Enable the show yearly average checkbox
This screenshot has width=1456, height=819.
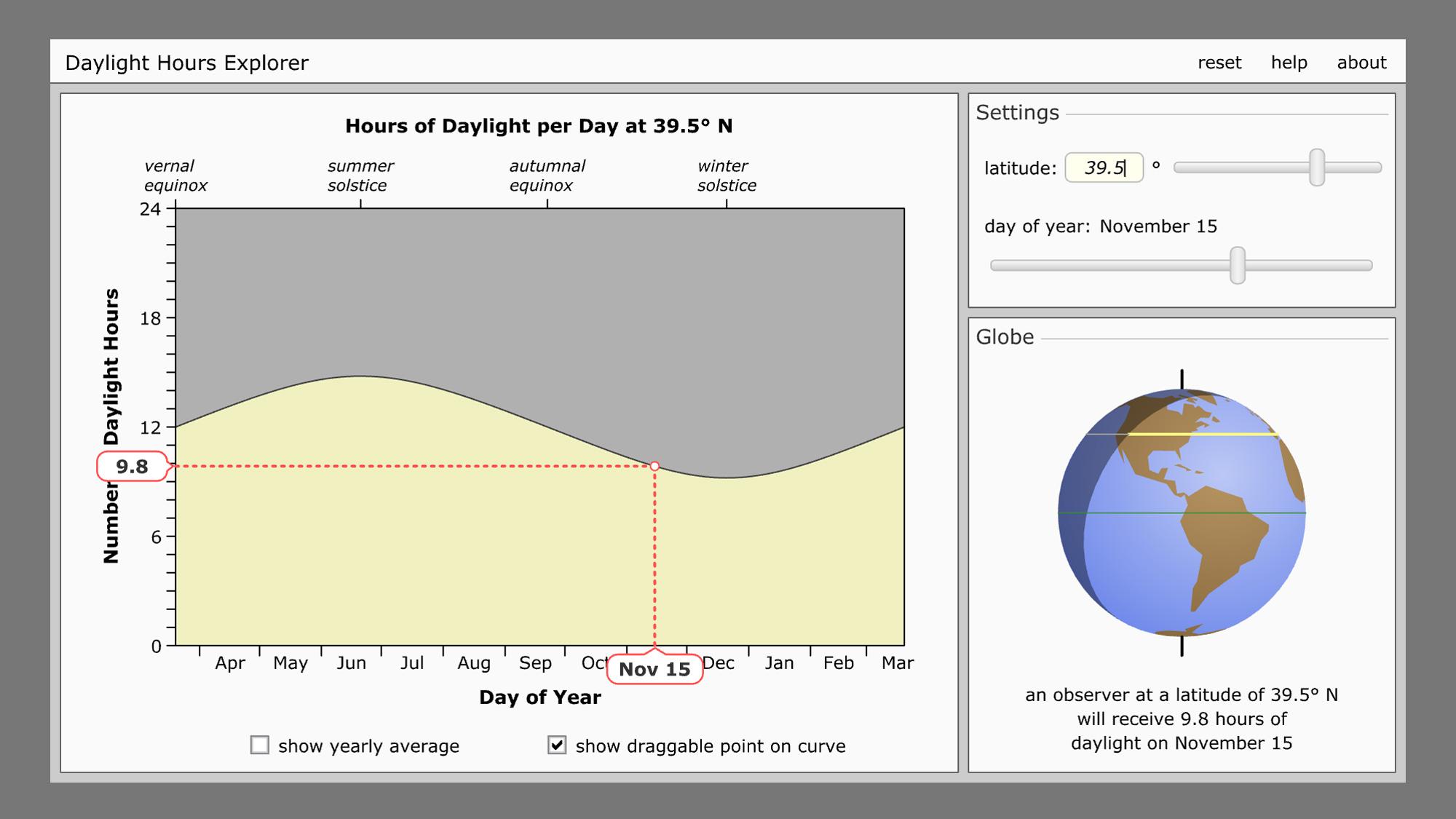(x=258, y=745)
